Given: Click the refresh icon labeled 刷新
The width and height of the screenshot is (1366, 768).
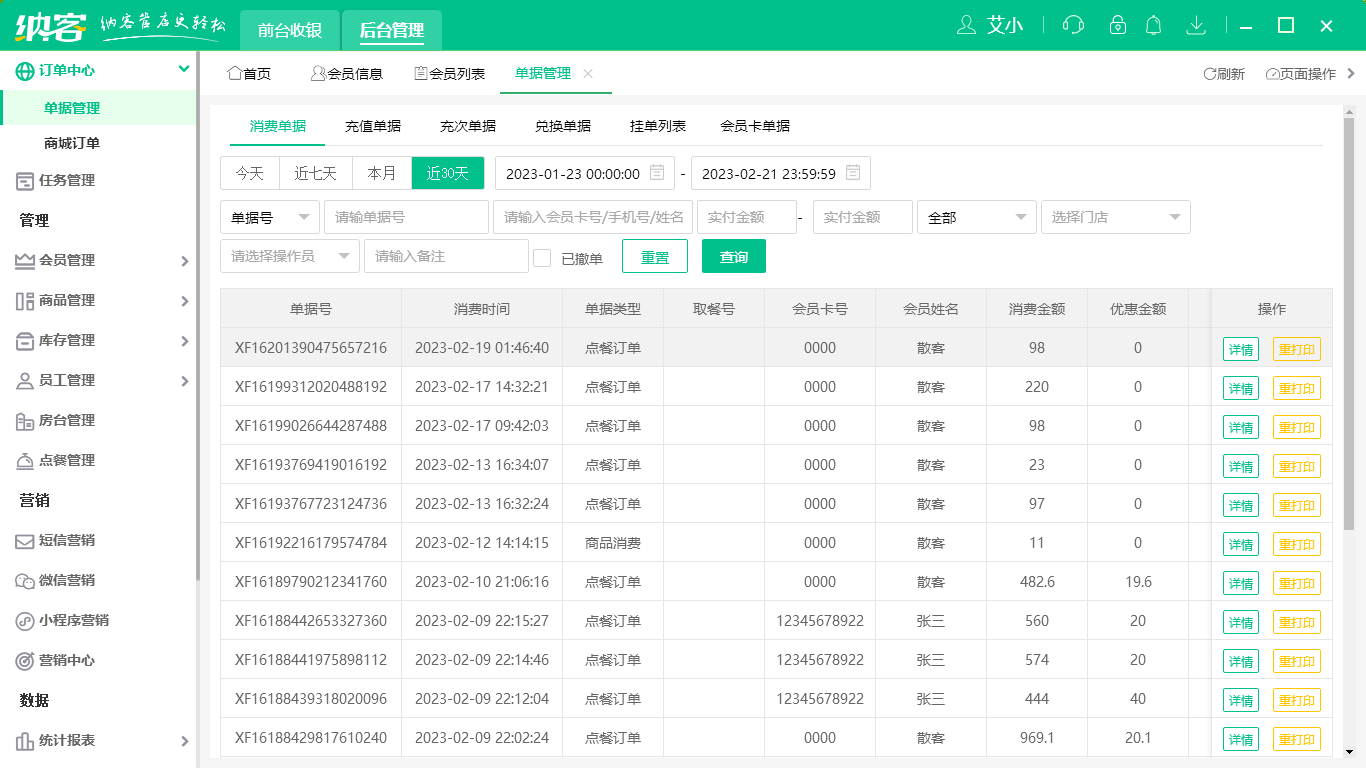Looking at the screenshot, I should click(1224, 74).
